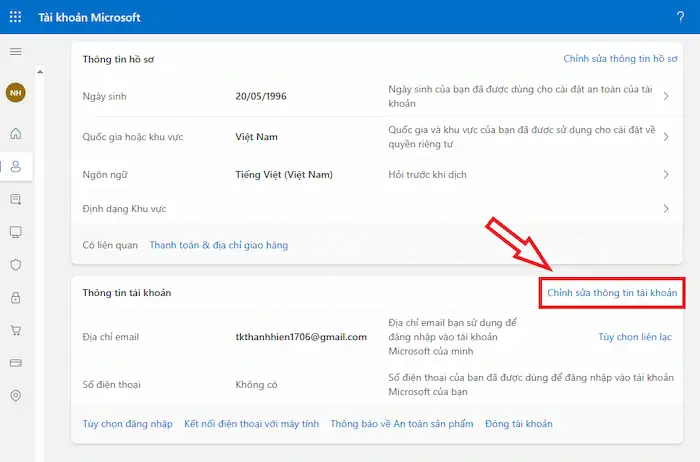The height and width of the screenshot is (462, 700).
Task: Click the Không có phone value
Action: coord(256,385)
